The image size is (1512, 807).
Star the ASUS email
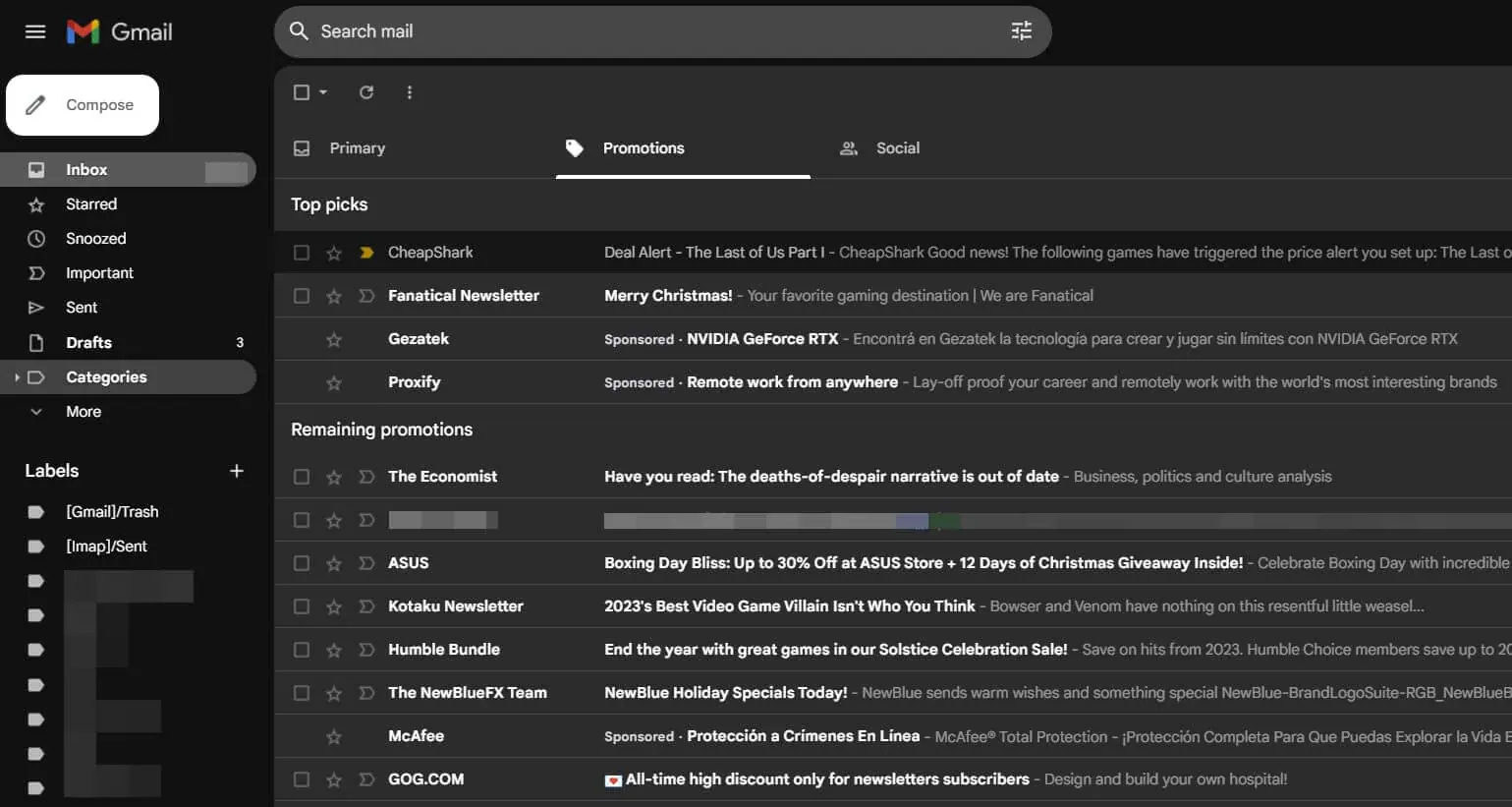[334, 563]
